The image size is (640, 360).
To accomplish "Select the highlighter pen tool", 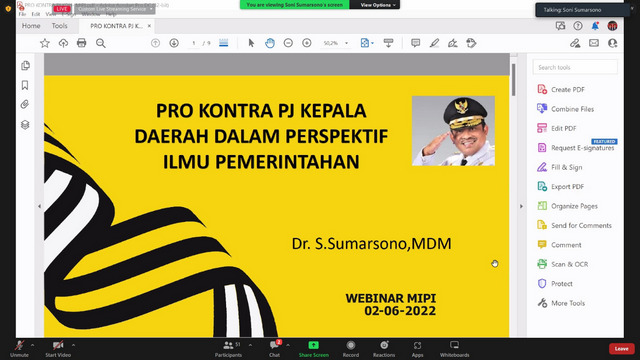I will (x=434, y=43).
